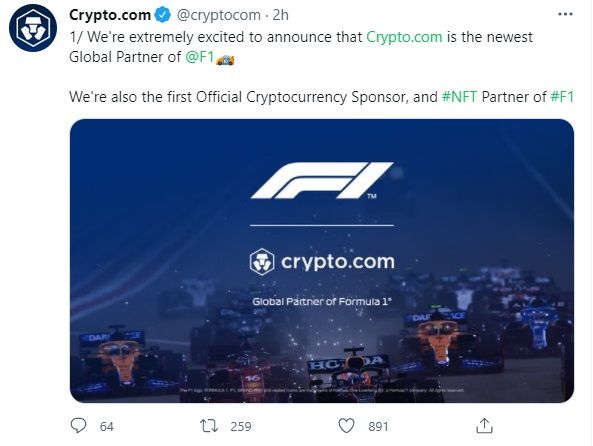This screenshot has height=446, width=593.
Task: Click the share upload icon
Action: tap(484, 426)
